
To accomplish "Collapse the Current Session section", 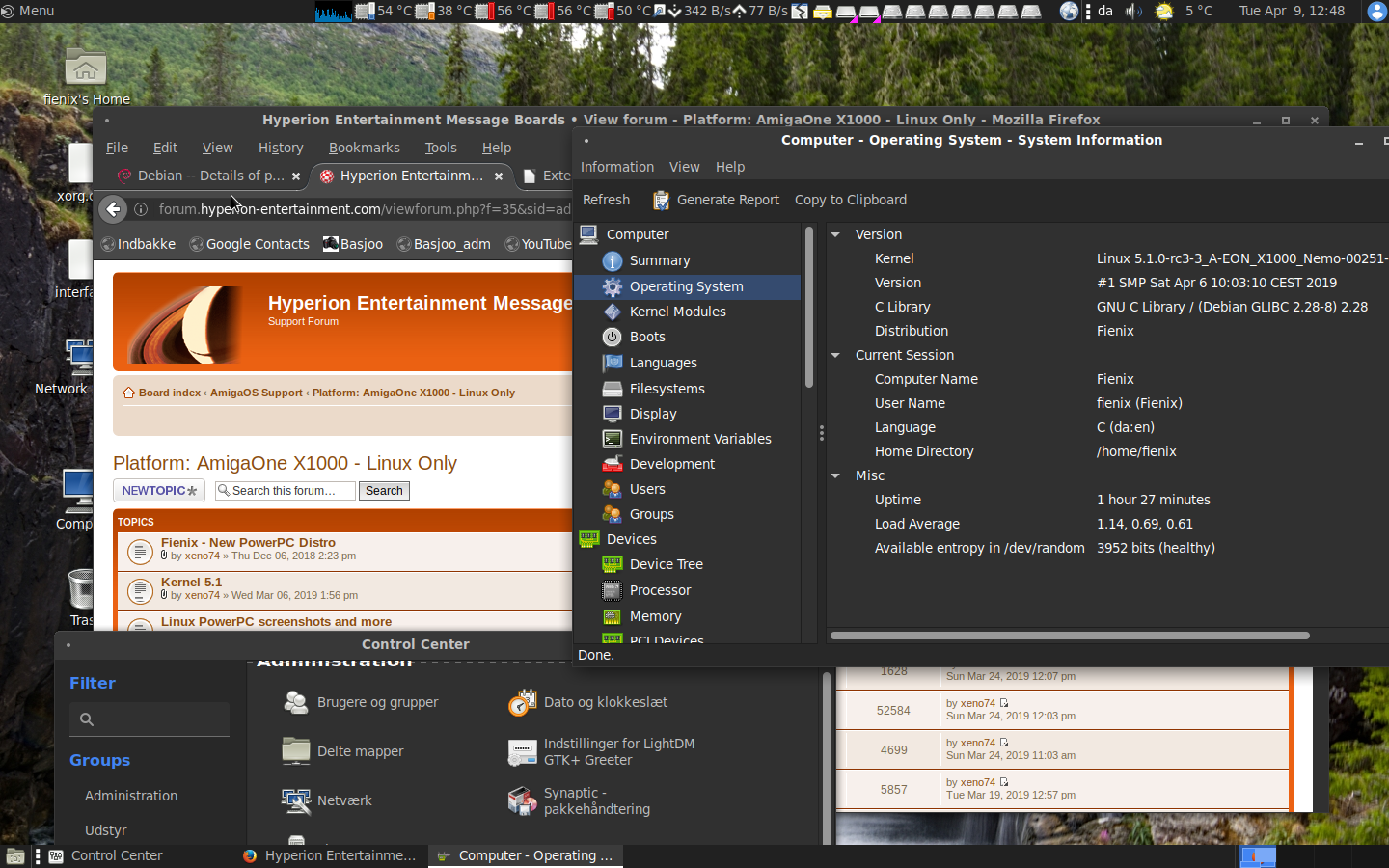I will [x=835, y=355].
